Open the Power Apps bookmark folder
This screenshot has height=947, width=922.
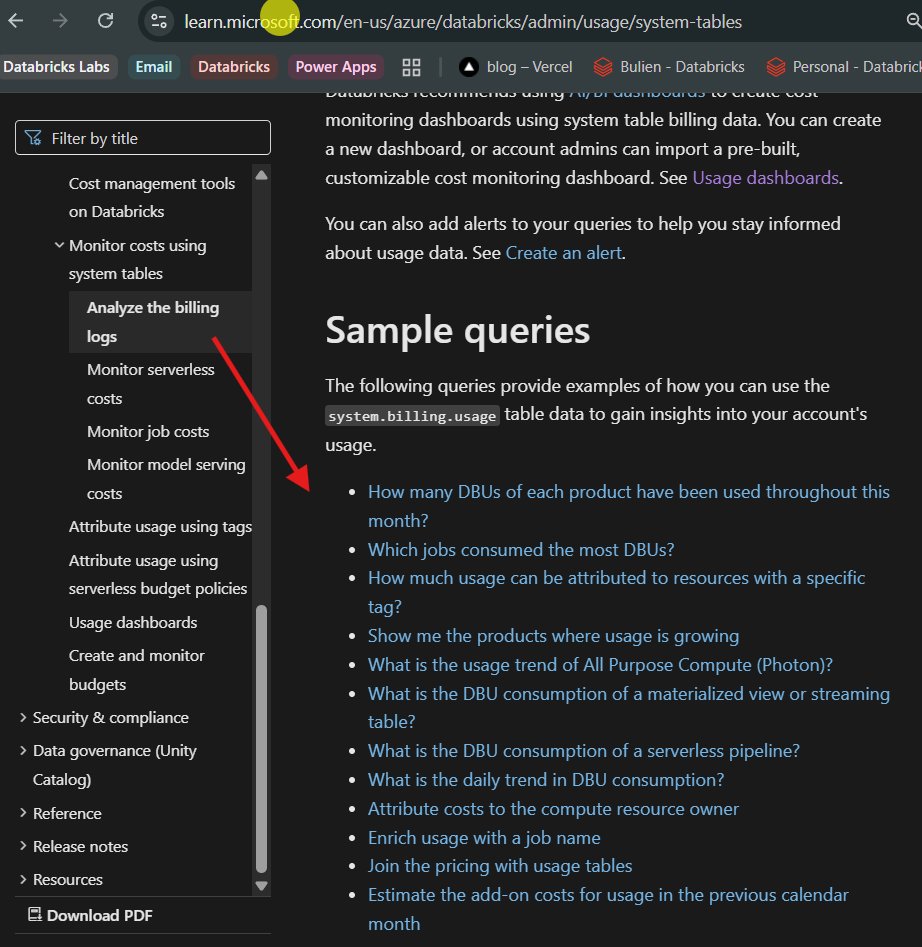click(x=335, y=67)
